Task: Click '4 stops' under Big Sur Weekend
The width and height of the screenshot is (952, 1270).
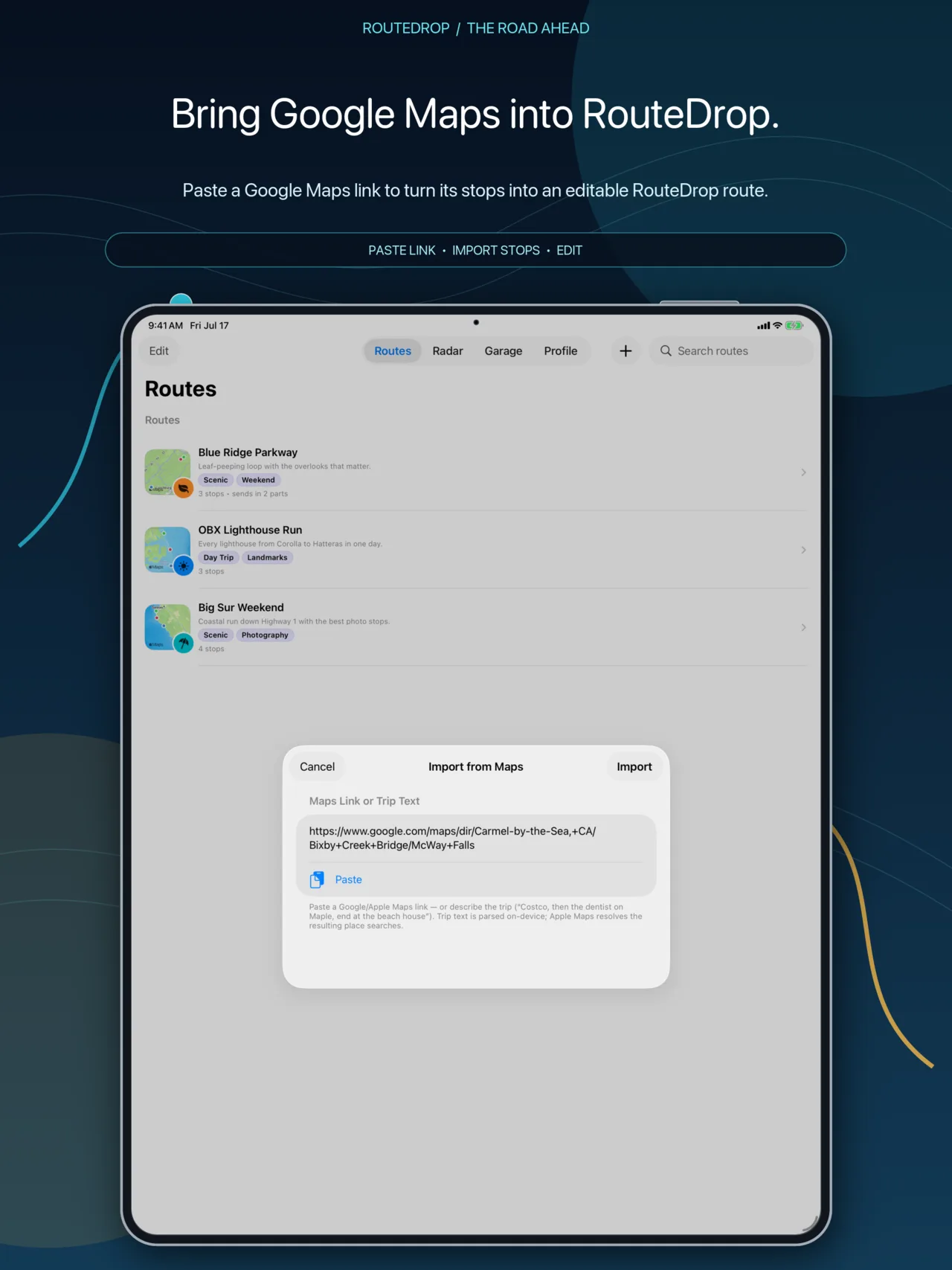Action: [x=211, y=649]
